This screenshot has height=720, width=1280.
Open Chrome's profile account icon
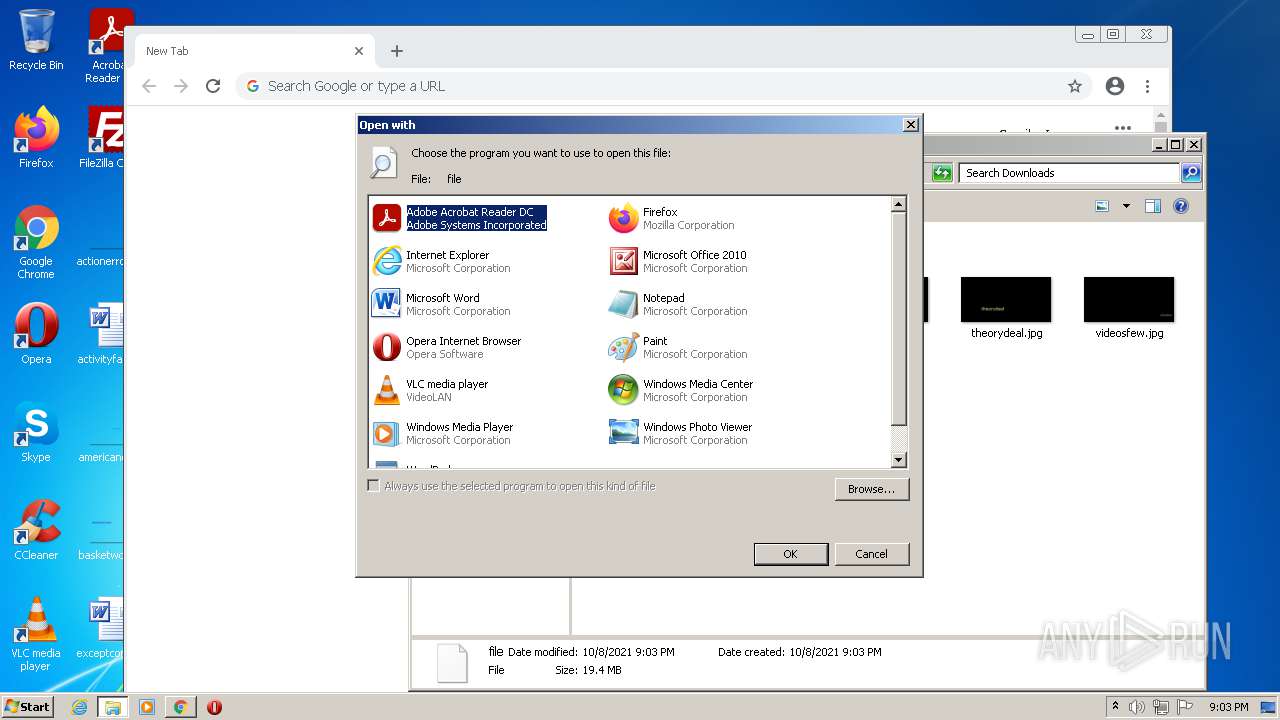(x=1115, y=86)
